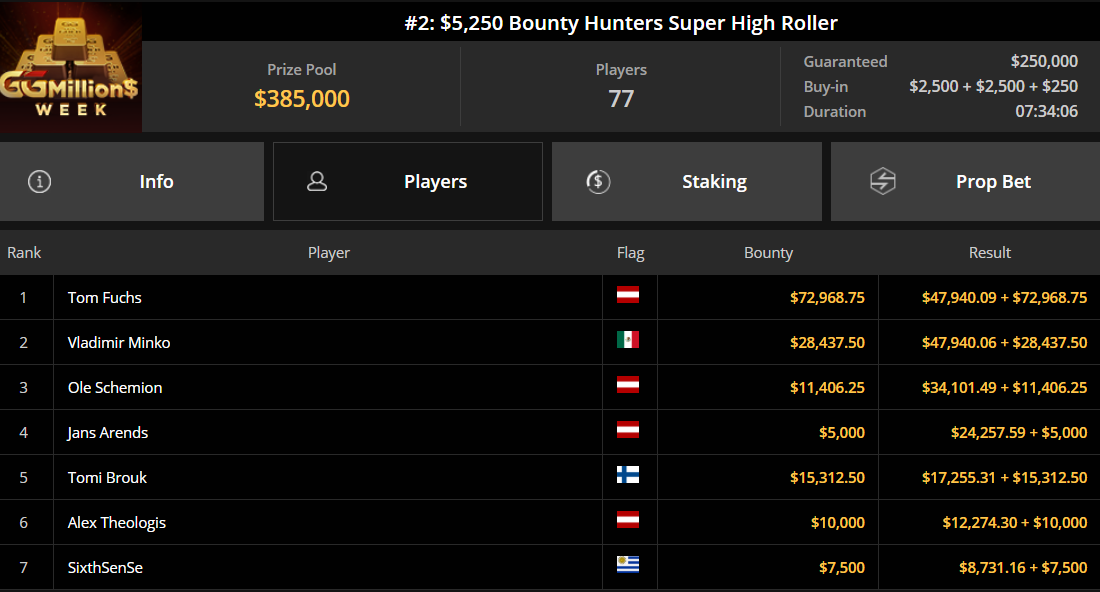Click the Player column header
Screen dimensions: 1100x592
pos(329,253)
